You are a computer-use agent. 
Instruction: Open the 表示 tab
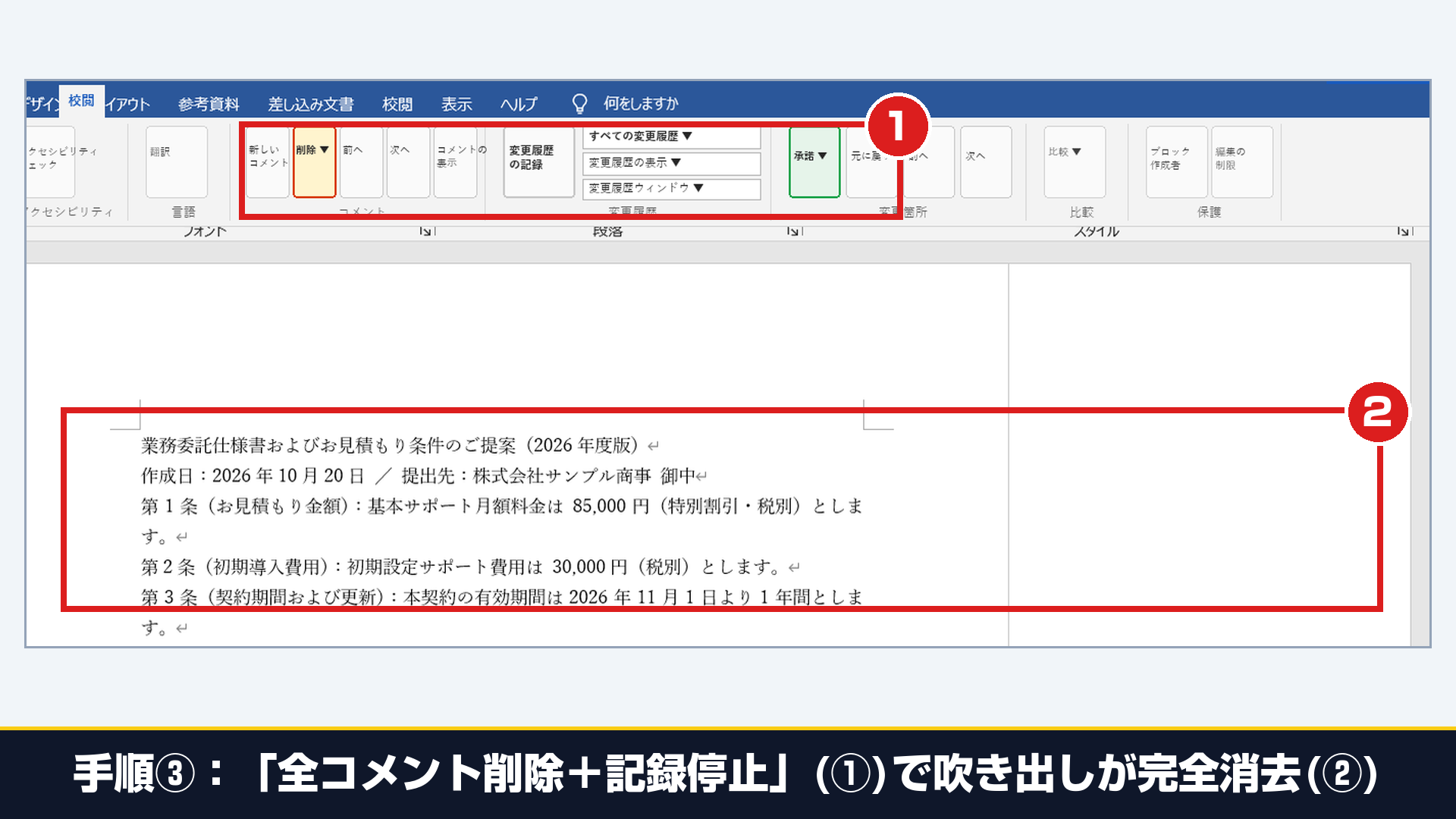[457, 104]
